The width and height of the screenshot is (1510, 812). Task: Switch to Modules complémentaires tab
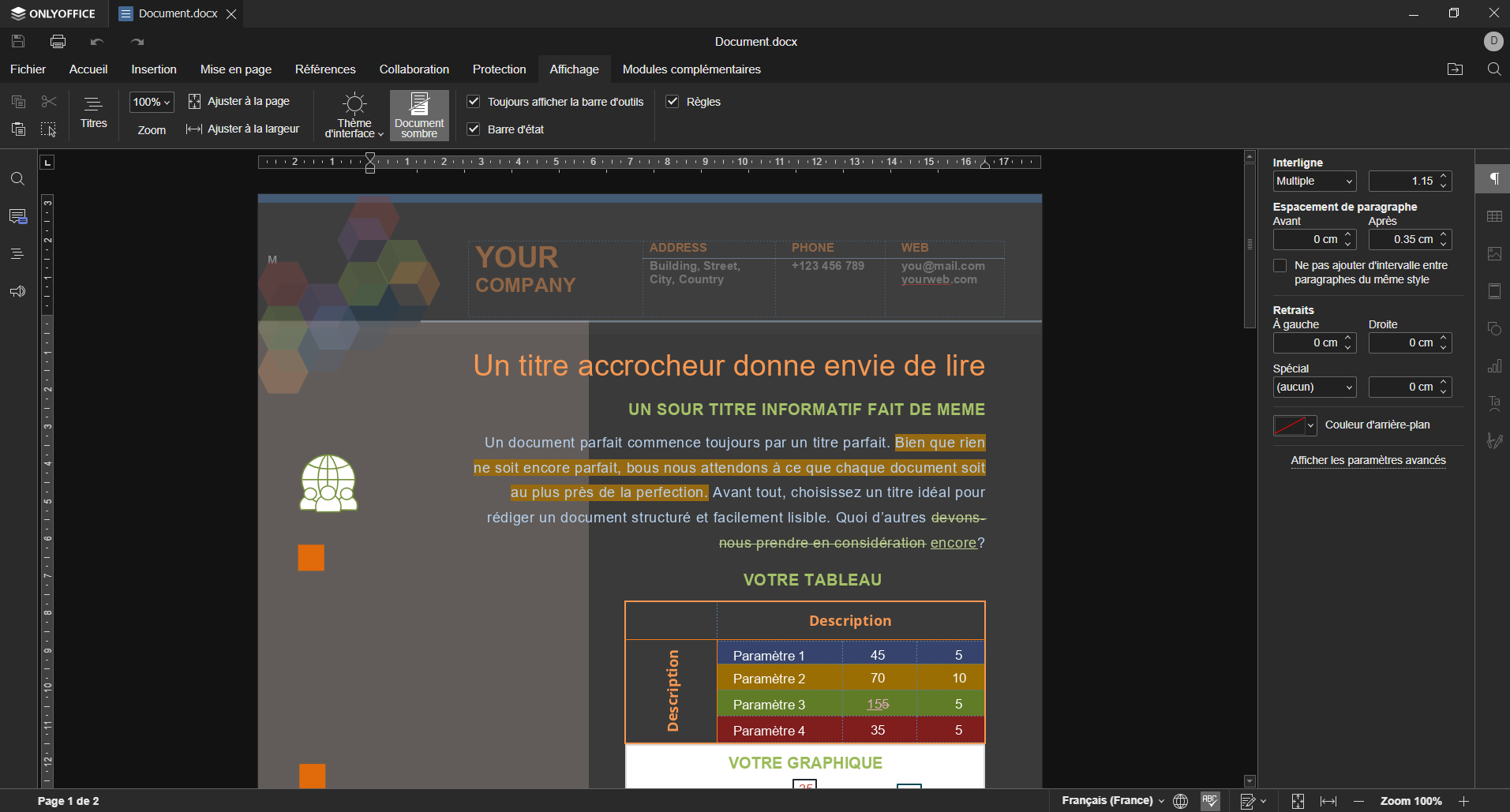click(x=691, y=69)
